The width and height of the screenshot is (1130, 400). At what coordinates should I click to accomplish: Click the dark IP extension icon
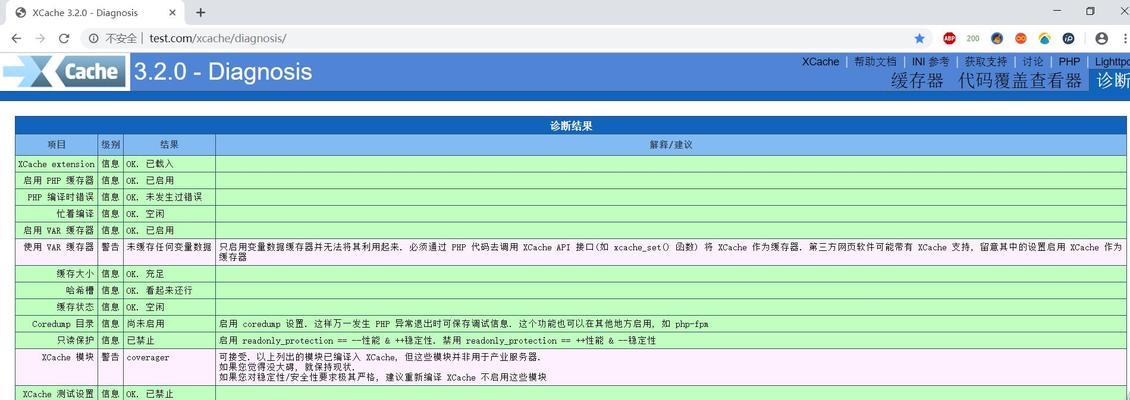[x=1069, y=38]
